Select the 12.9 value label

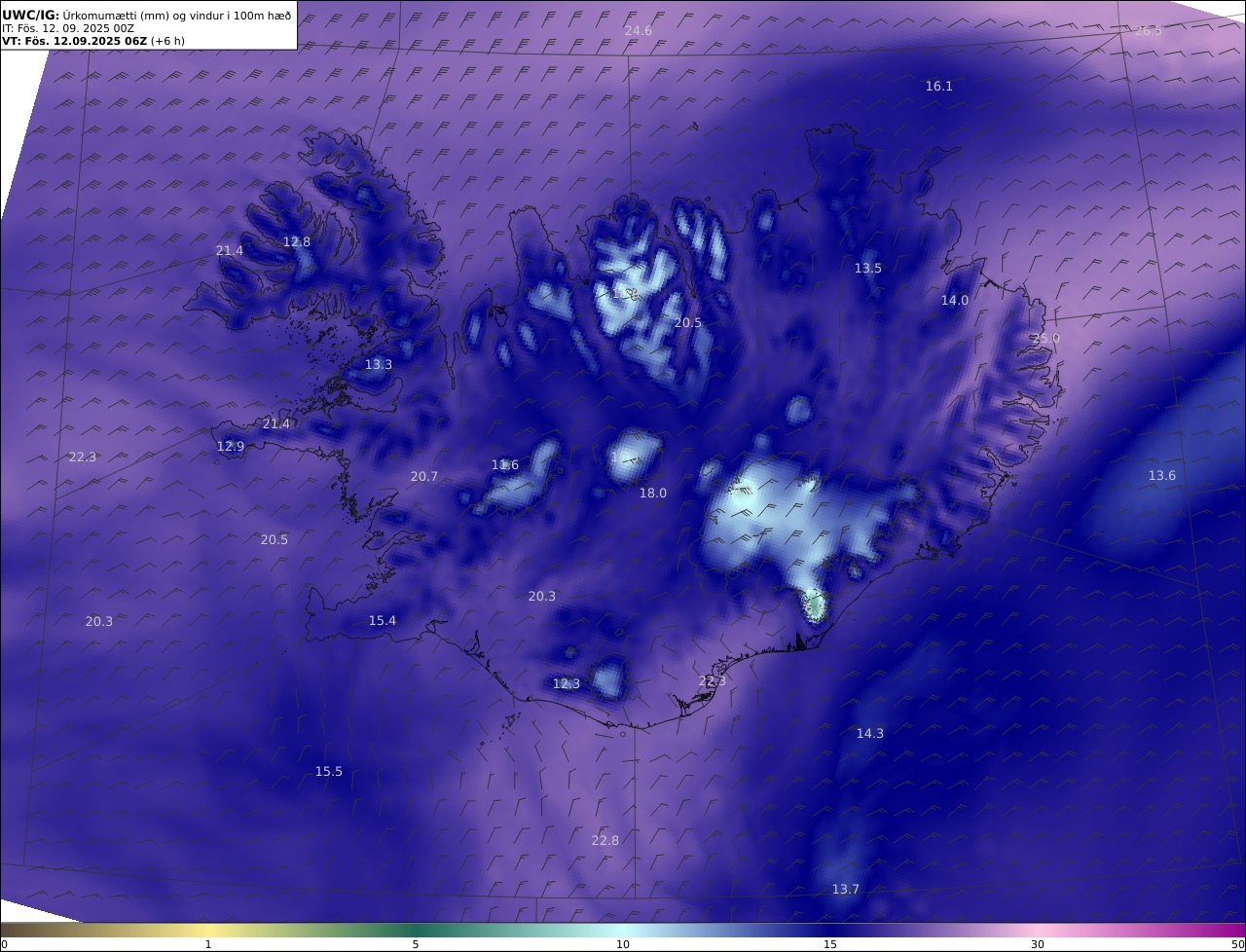[x=231, y=447]
